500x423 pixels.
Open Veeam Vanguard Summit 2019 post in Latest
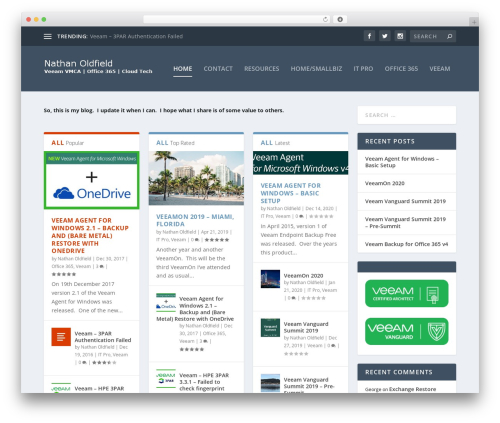[306, 327]
